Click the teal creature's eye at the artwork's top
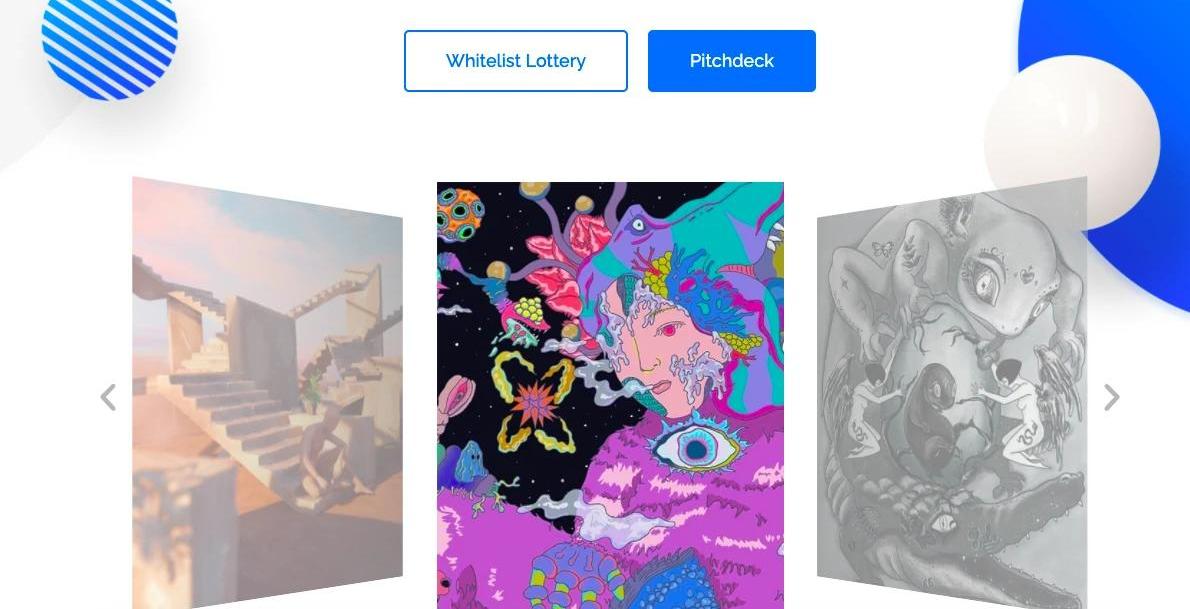The height and width of the screenshot is (609, 1190). pos(638,223)
